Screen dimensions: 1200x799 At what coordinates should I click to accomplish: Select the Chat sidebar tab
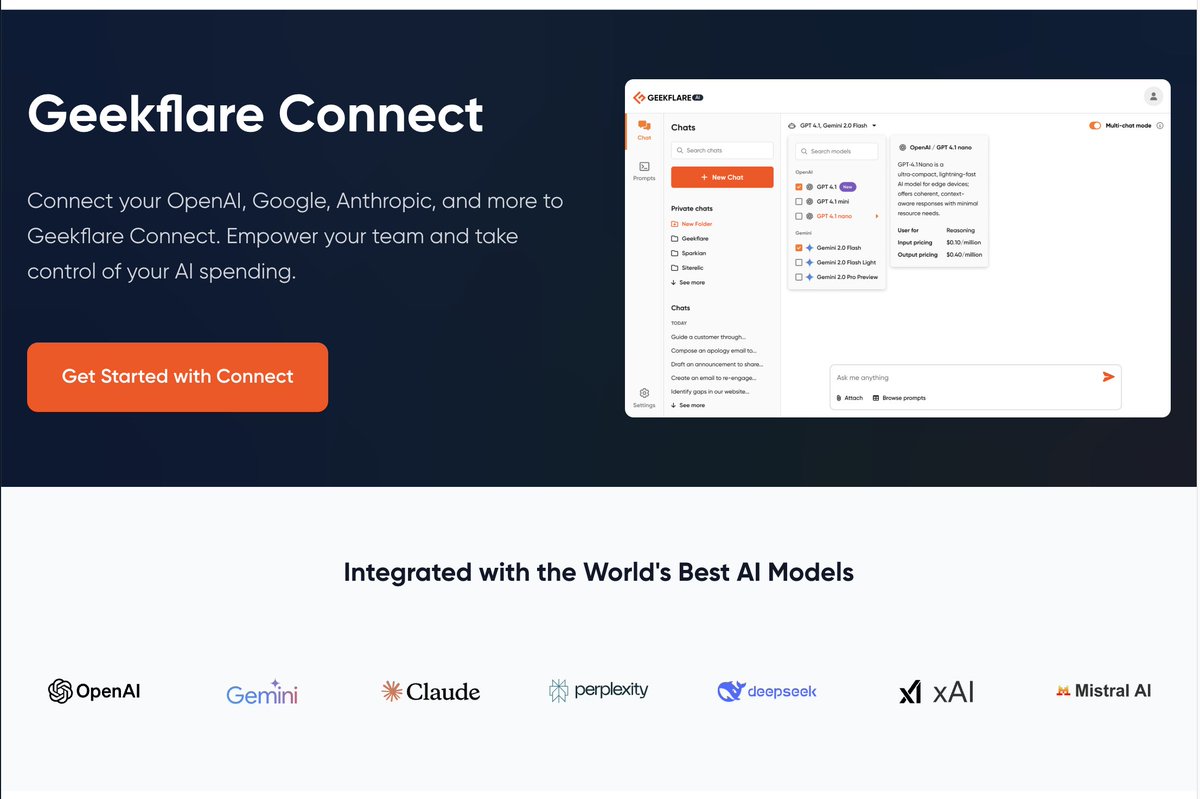pyautogui.click(x=644, y=130)
